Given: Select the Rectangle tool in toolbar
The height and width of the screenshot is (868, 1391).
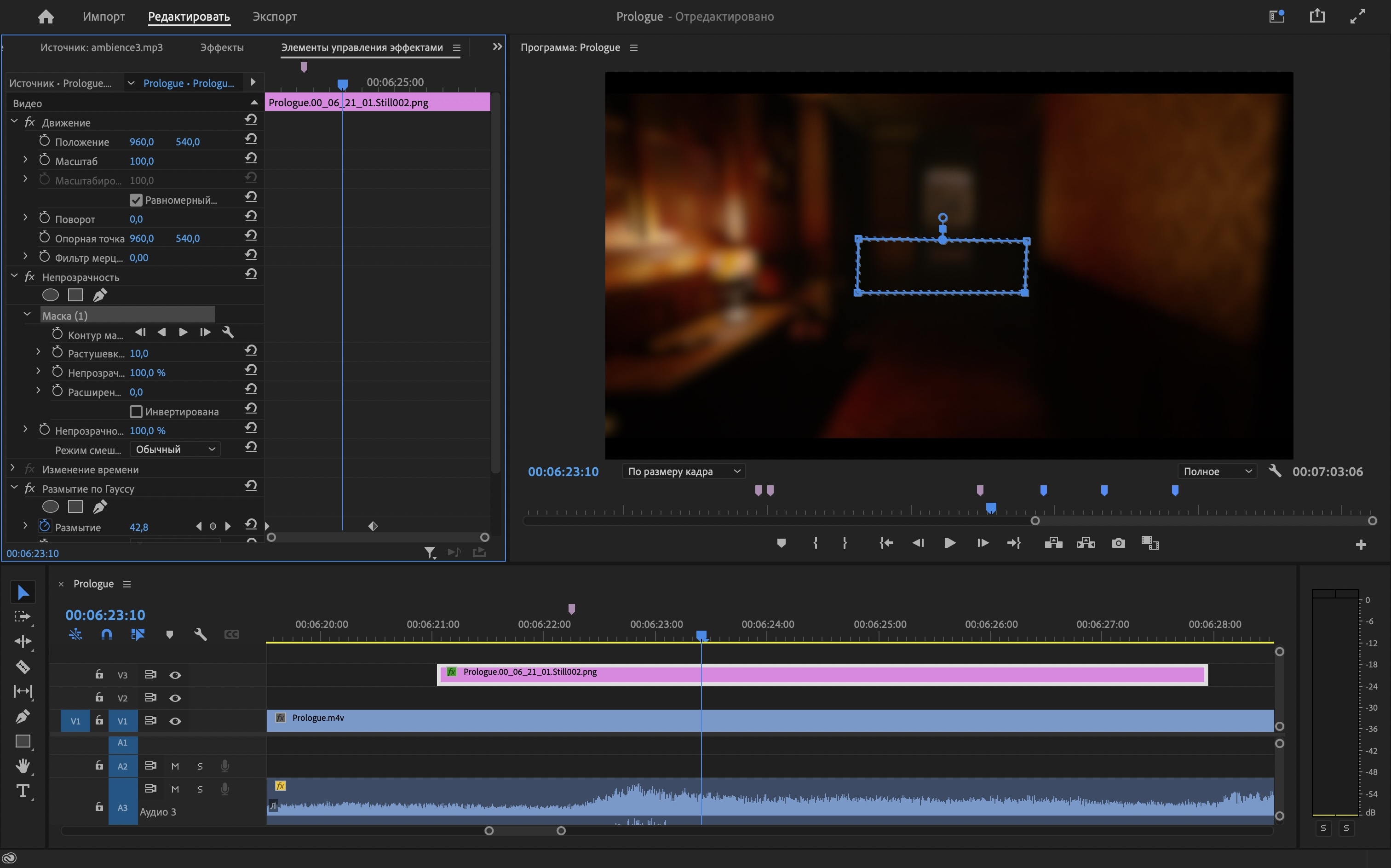Looking at the screenshot, I should click(23, 741).
